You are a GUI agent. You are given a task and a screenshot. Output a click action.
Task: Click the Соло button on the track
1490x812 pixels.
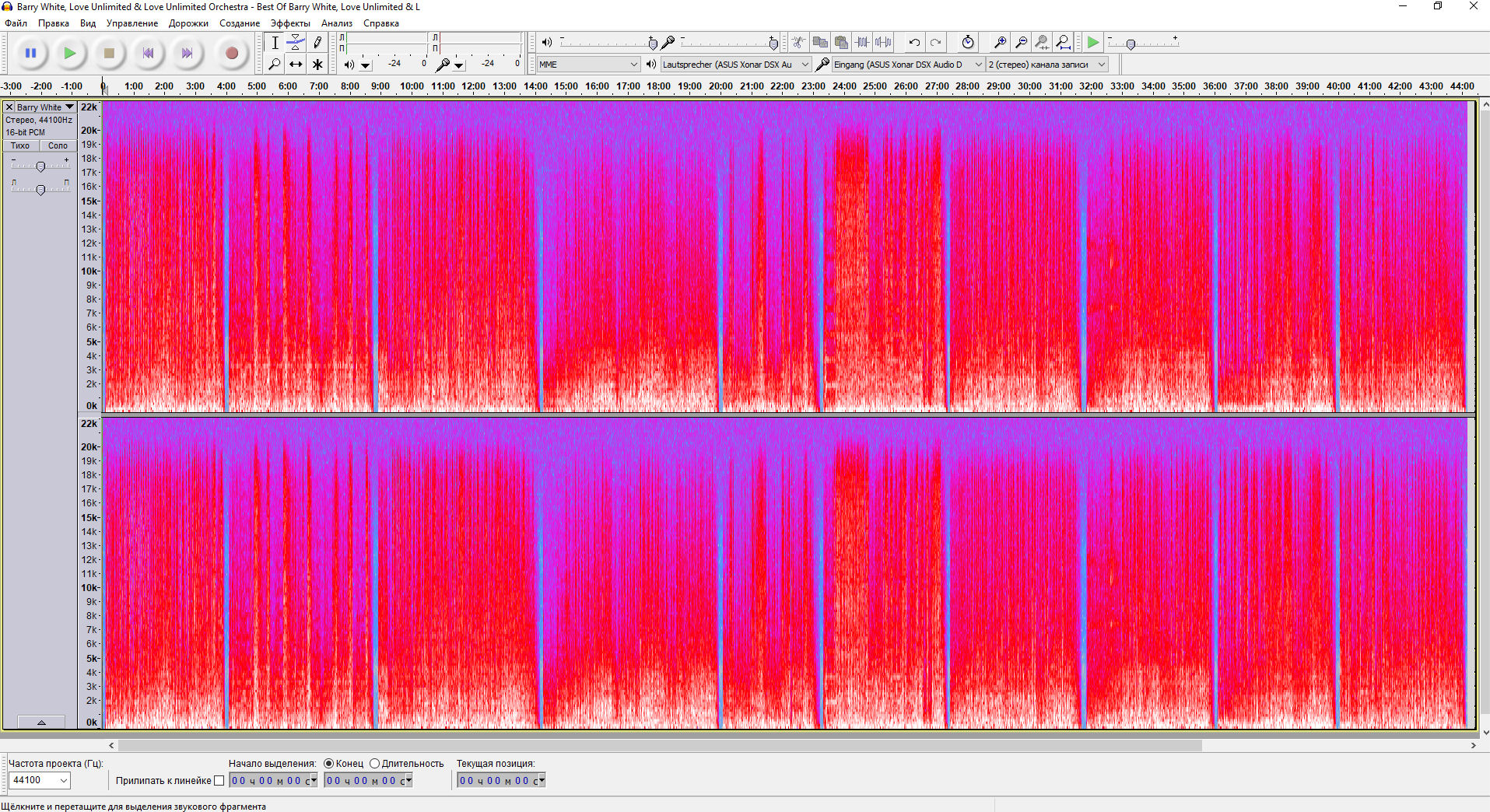pyautogui.click(x=58, y=145)
